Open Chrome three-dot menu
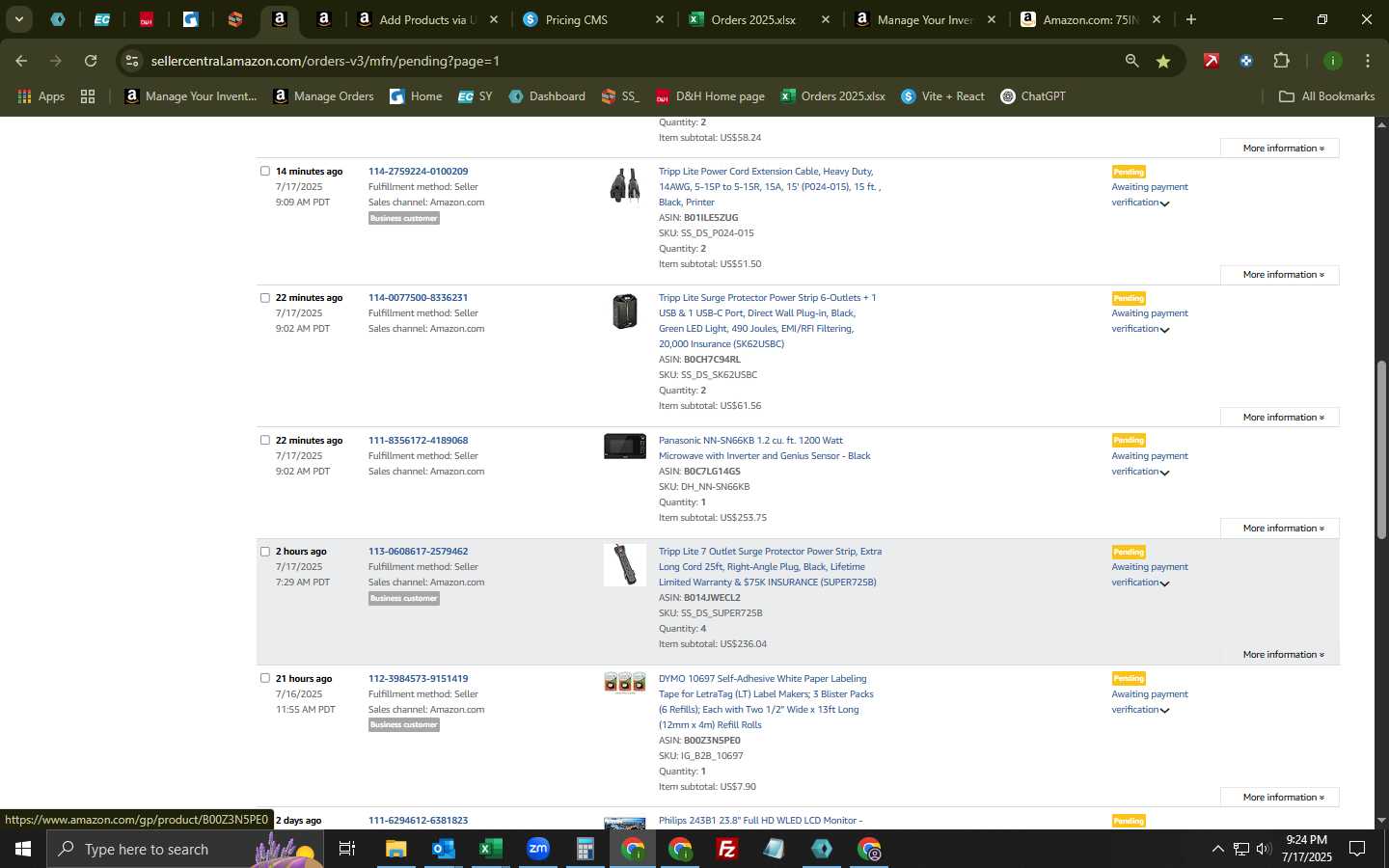This screenshot has width=1389, height=868. click(1367, 61)
